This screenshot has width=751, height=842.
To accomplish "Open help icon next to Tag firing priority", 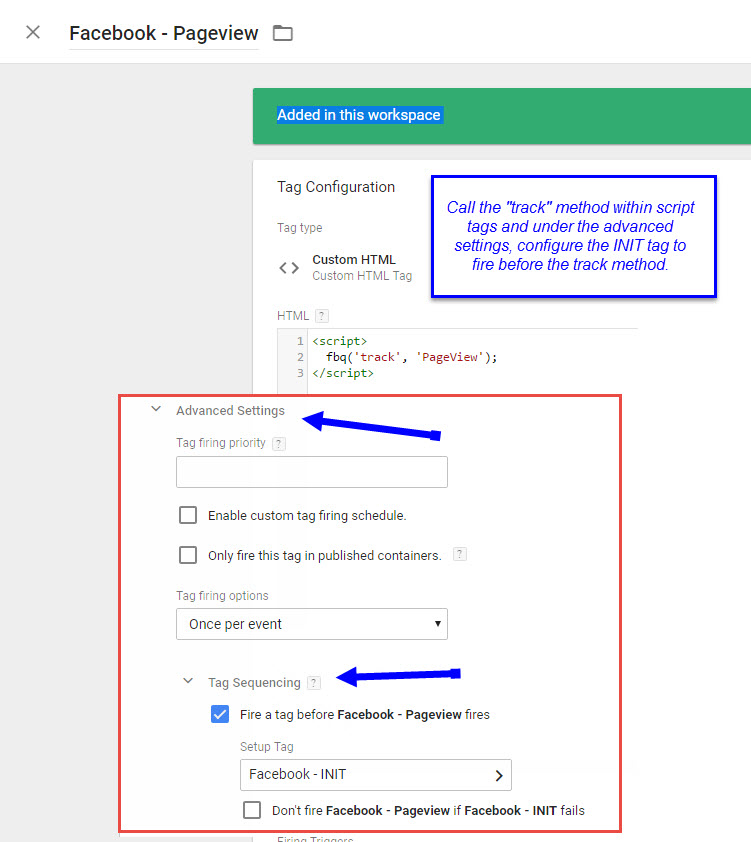I will click(279, 444).
